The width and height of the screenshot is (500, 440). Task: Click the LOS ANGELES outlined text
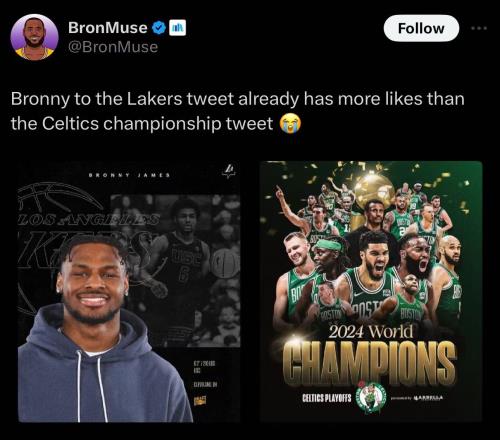[88, 220]
